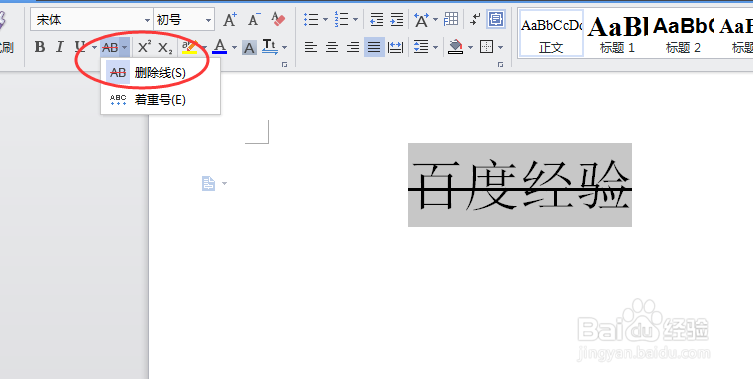The width and height of the screenshot is (753, 379).
Task: Clear formatting with eraser icon
Action: (278, 20)
